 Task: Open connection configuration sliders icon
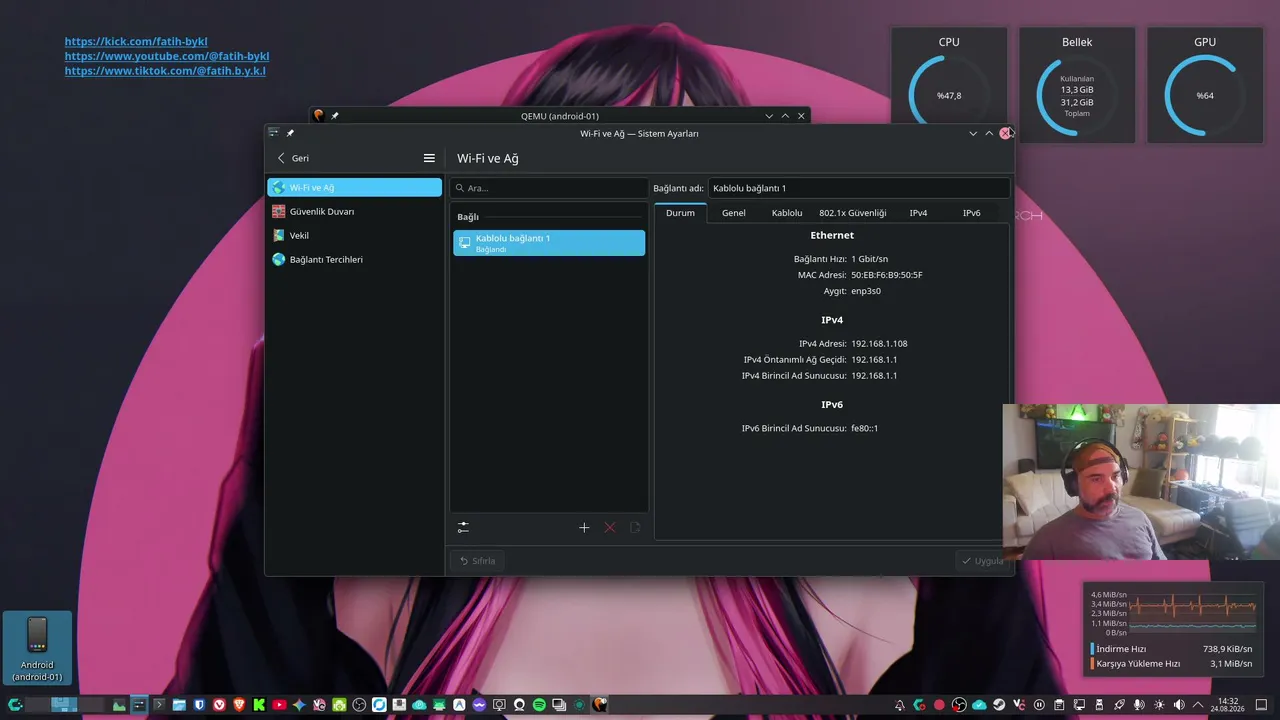(463, 527)
